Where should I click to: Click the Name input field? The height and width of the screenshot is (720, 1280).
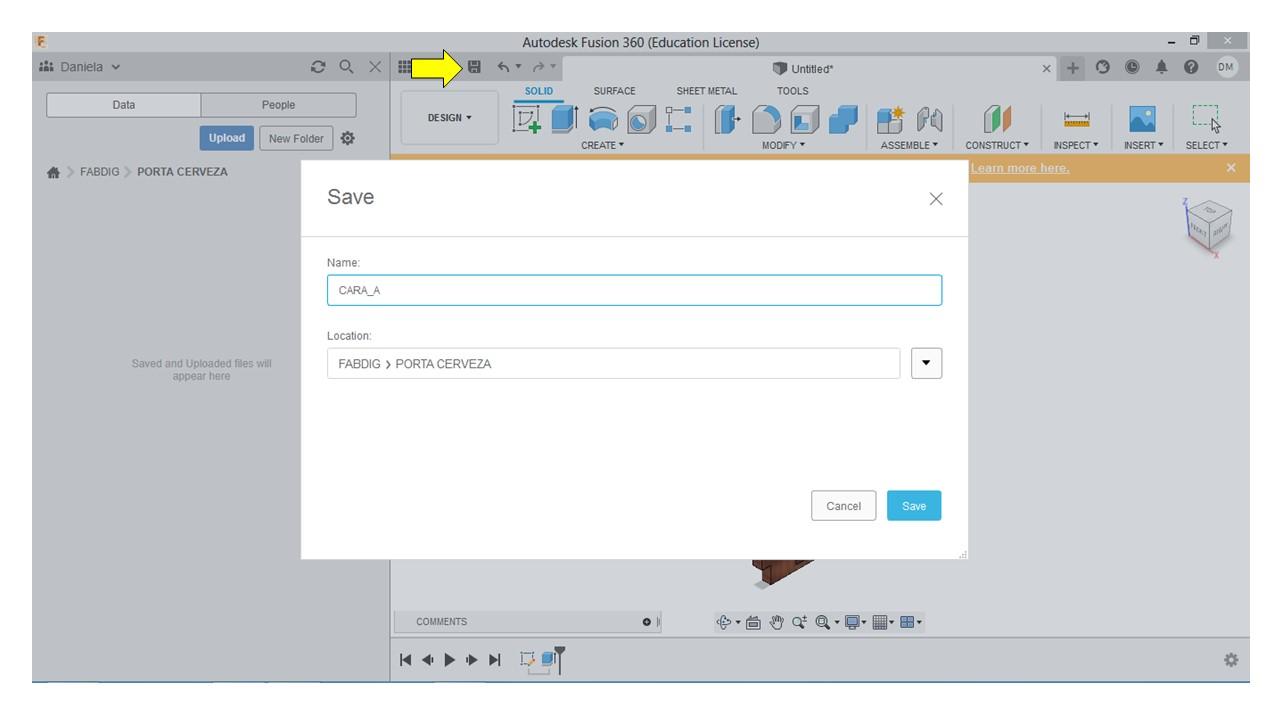coord(634,290)
